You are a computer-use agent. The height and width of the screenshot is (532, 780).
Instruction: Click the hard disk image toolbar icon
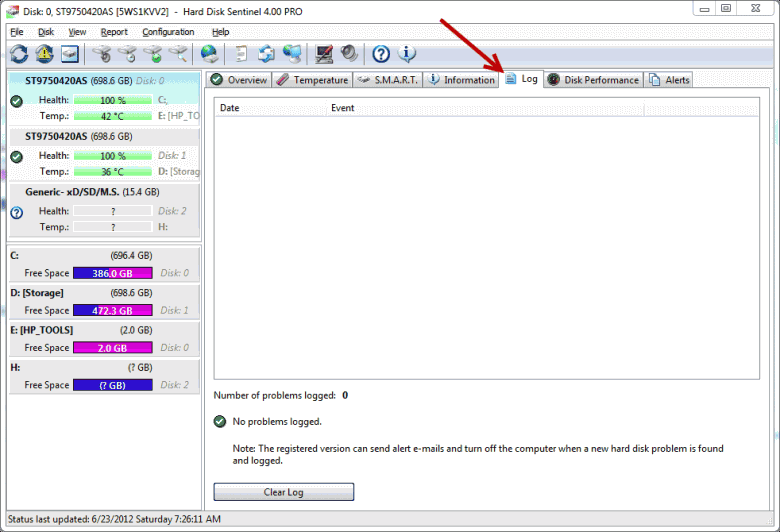click(x=70, y=54)
